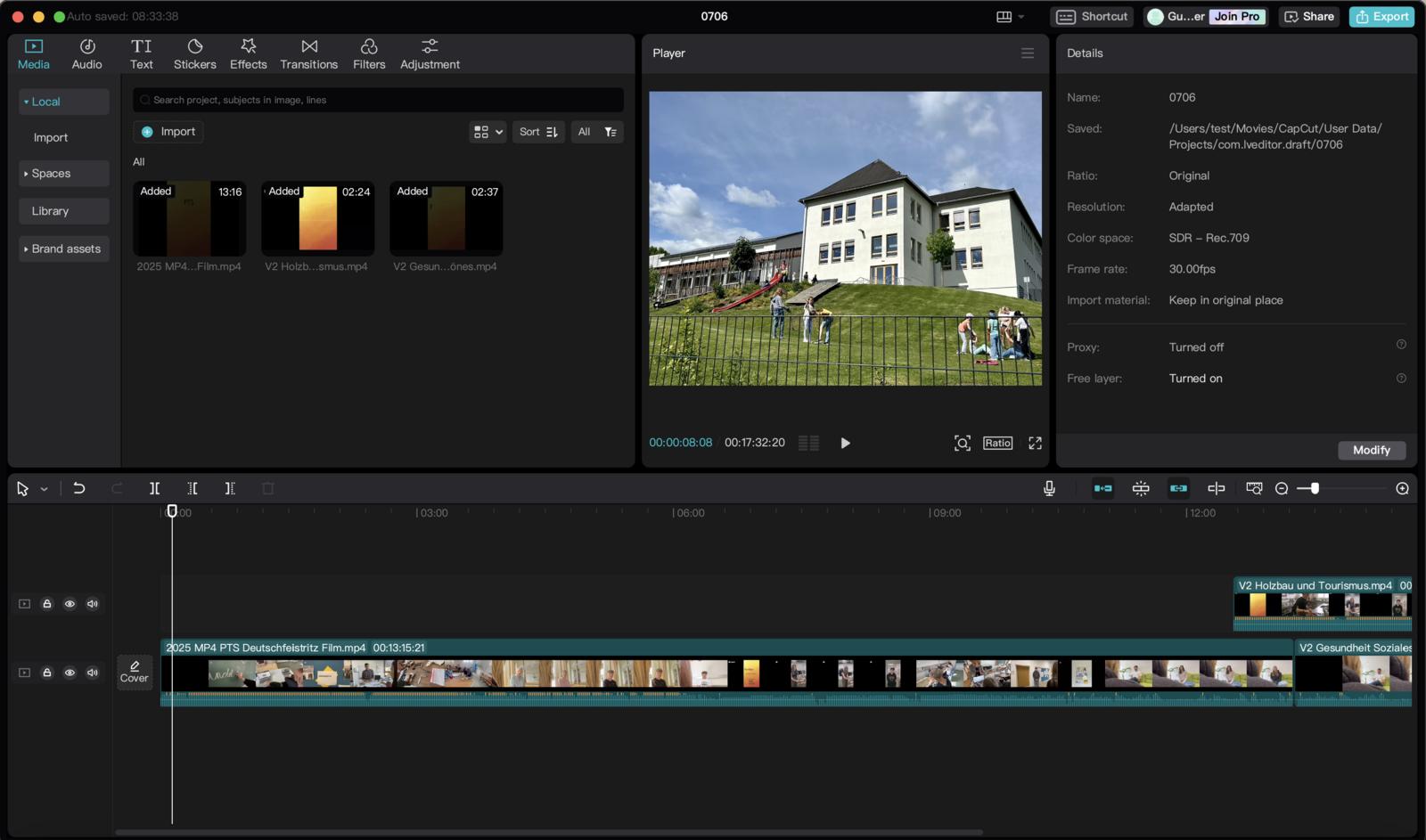
Task: Open the player hamburger menu
Action: tap(1028, 53)
